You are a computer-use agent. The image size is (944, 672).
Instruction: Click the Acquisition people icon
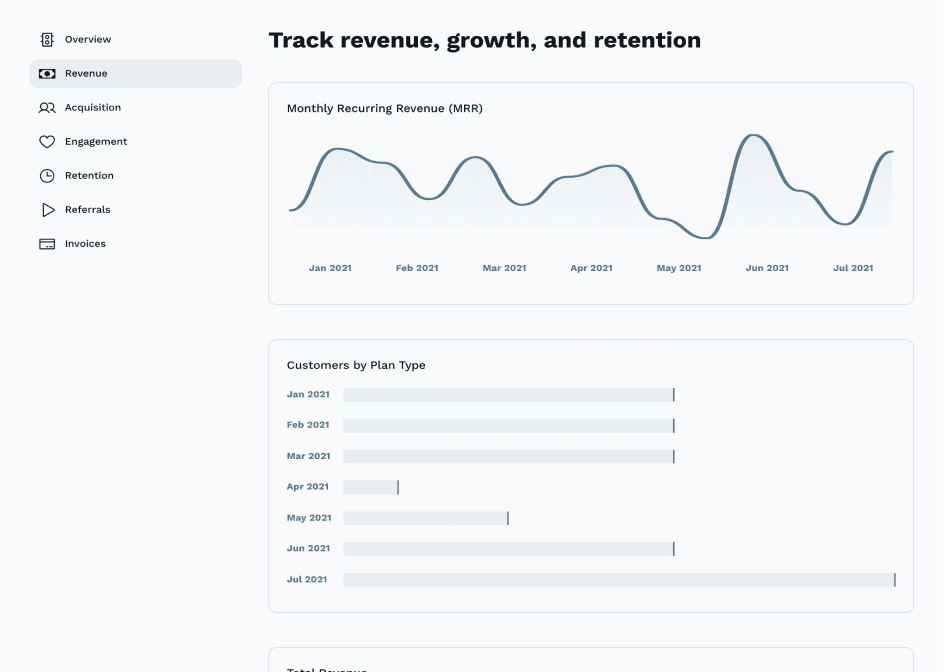(47, 108)
